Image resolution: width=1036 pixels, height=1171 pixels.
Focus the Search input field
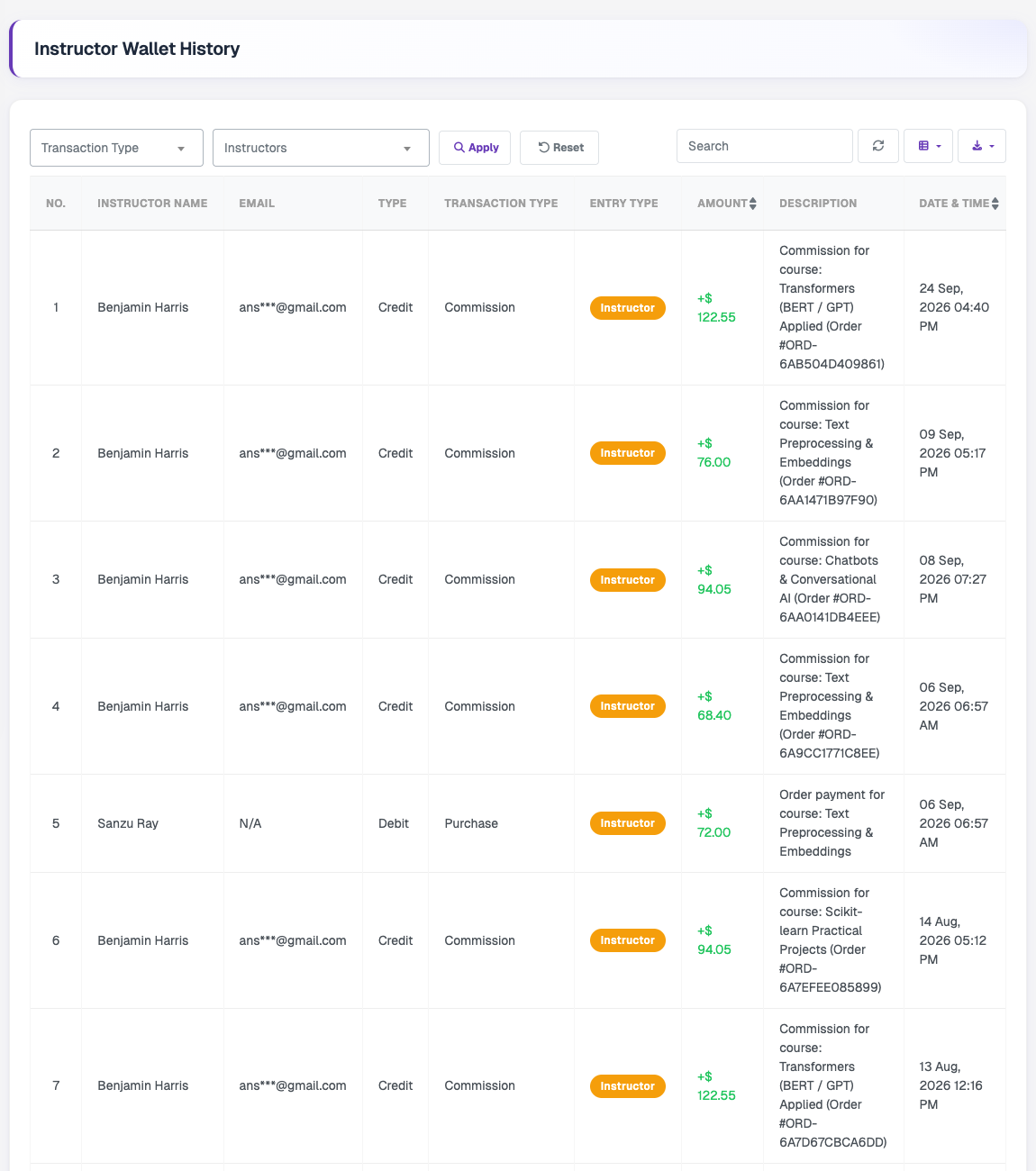pyautogui.click(x=765, y=146)
